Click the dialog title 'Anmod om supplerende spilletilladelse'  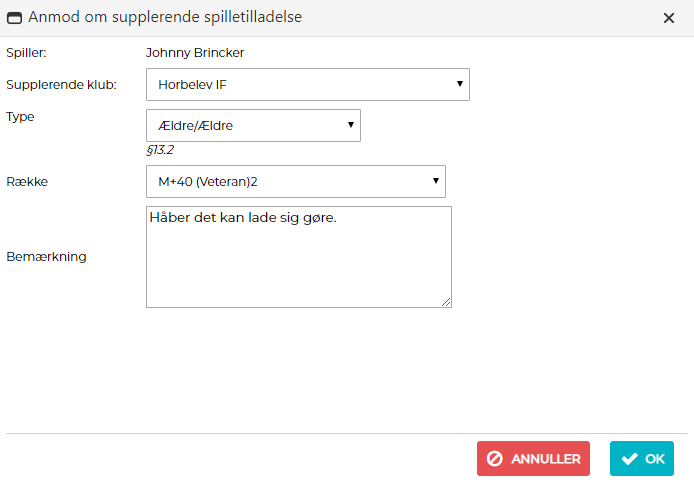(165, 17)
